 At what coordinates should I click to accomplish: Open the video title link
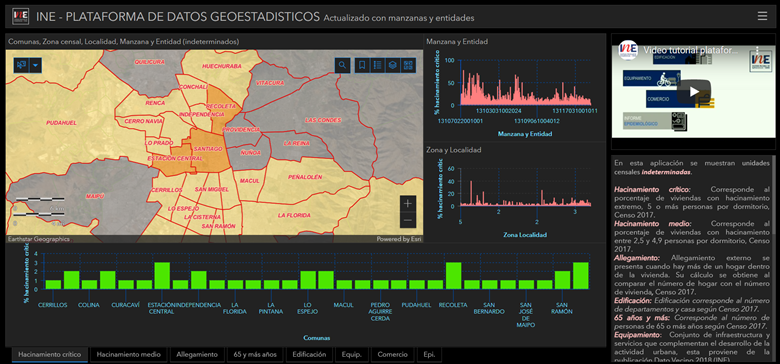(691, 50)
